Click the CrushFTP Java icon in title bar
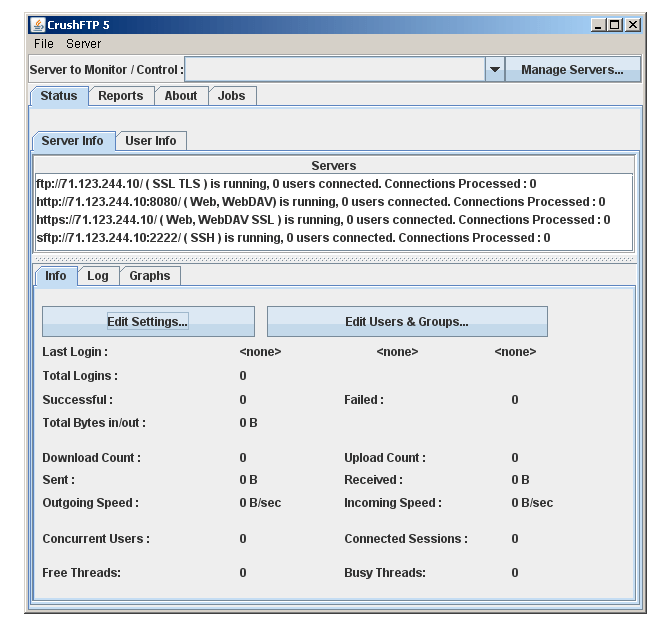Viewport: 669px width, 631px height. point(38,25)
